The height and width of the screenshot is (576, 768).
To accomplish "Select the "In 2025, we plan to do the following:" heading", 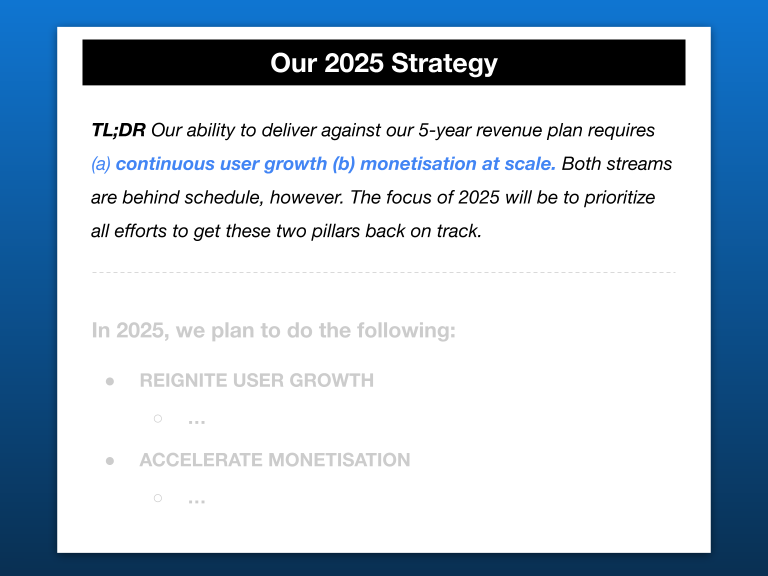I will coord(273,331).
